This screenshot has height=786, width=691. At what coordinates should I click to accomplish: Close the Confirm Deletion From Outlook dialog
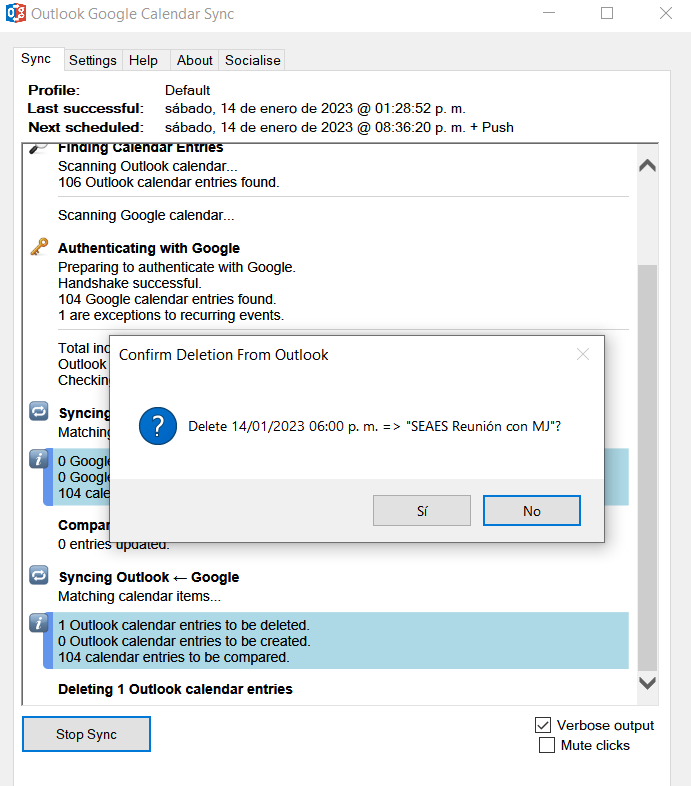click(x=583, y=354)
